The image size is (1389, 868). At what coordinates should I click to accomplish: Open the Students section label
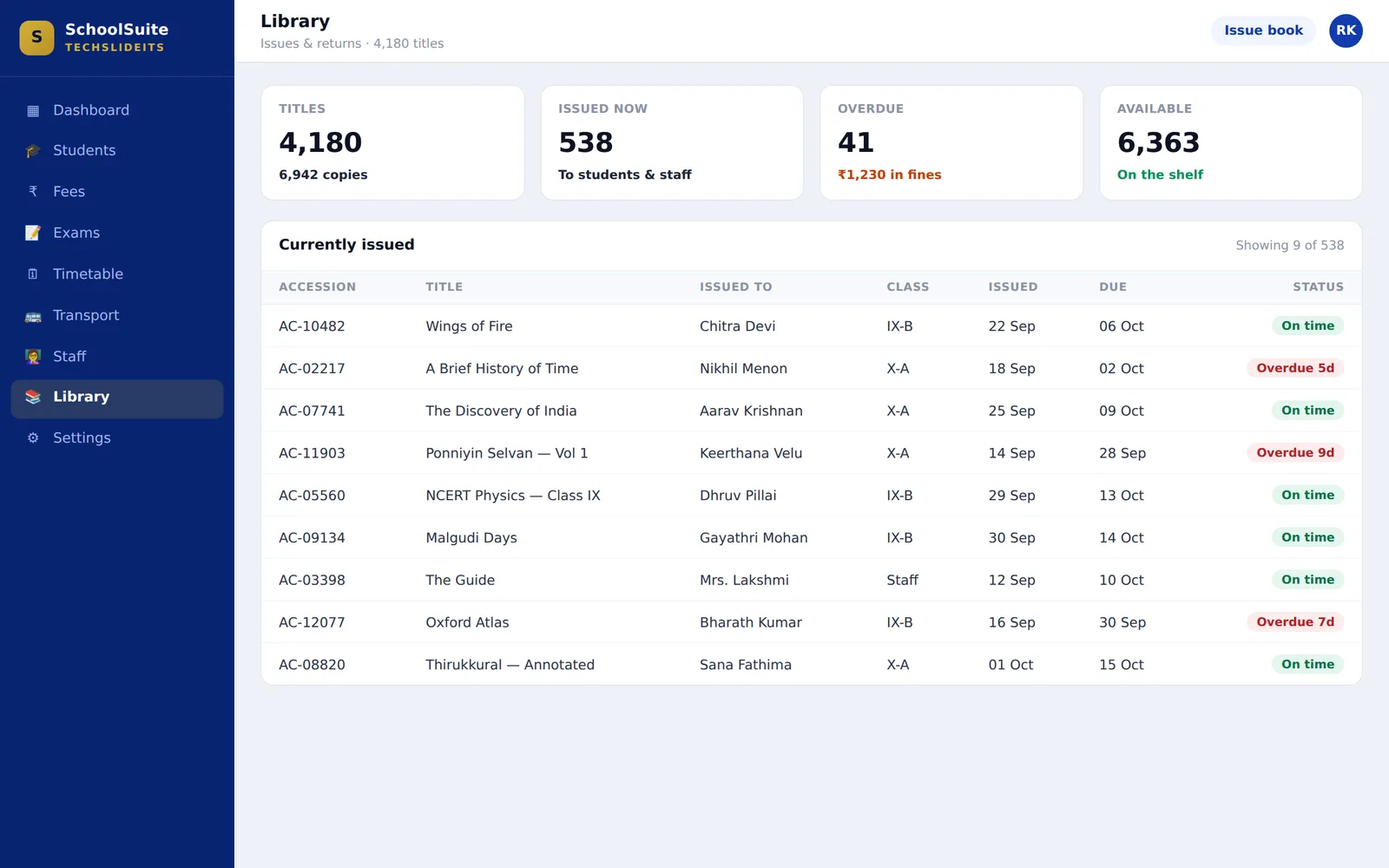(x=84, y=150)
